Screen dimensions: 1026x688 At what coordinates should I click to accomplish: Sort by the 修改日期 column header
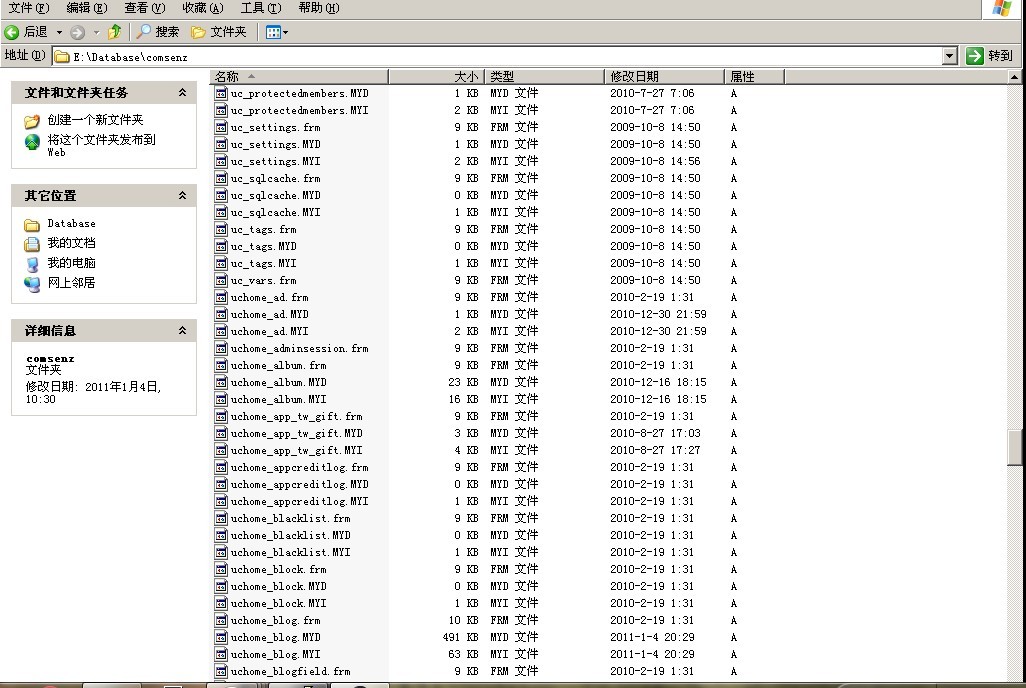pyautogui.click(x=664, y=77)
